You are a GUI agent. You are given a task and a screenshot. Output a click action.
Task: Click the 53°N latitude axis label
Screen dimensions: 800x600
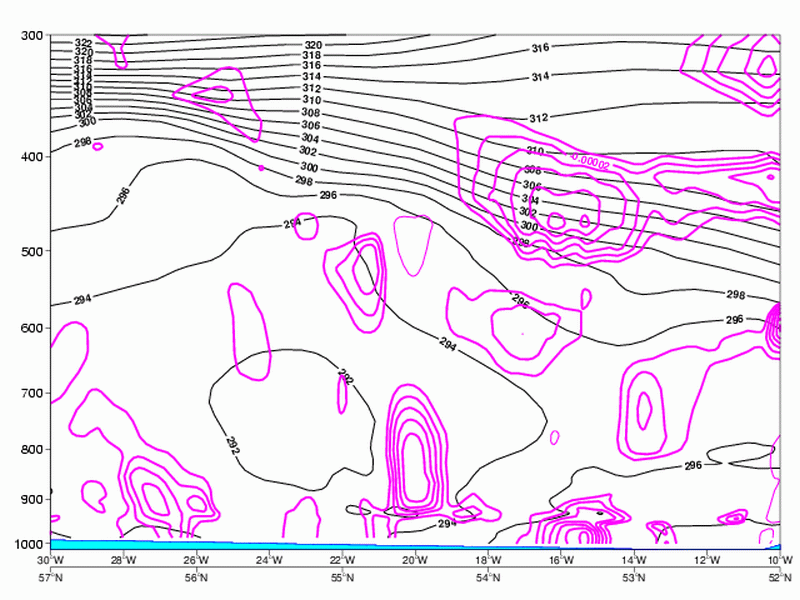coord(634,579)
